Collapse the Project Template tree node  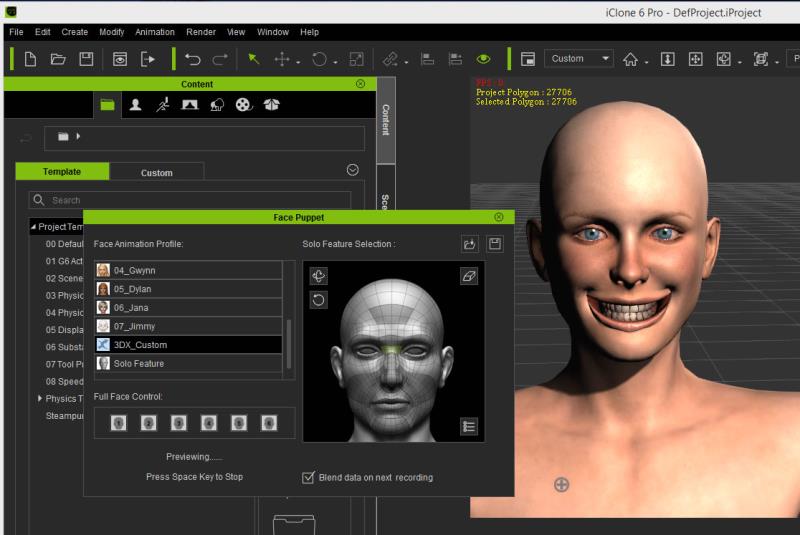32,226
